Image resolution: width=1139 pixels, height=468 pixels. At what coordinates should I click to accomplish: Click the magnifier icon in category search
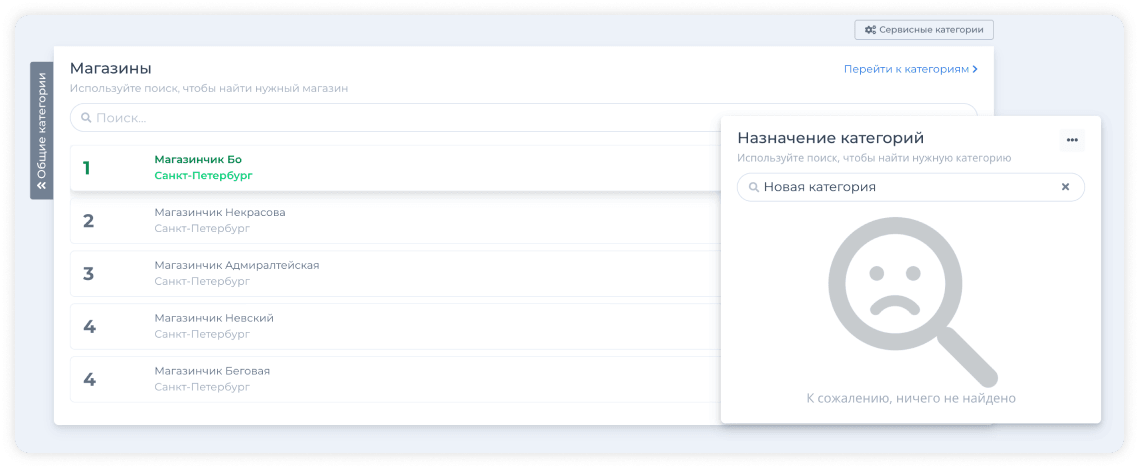(x=753, y=187)
